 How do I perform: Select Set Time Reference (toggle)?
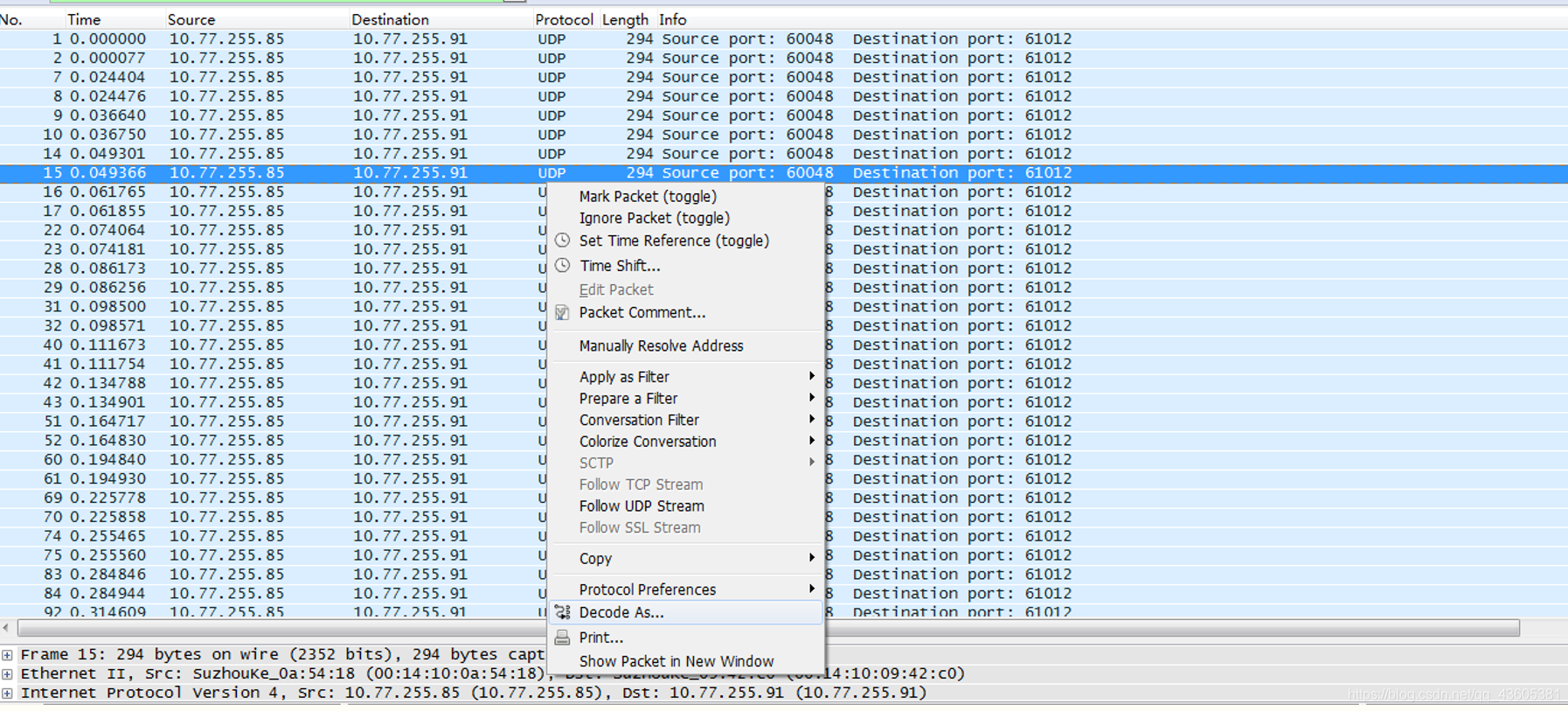(674, 240)
